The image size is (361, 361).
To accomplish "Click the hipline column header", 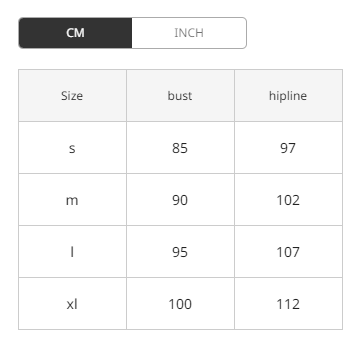I will pos(288,96).
